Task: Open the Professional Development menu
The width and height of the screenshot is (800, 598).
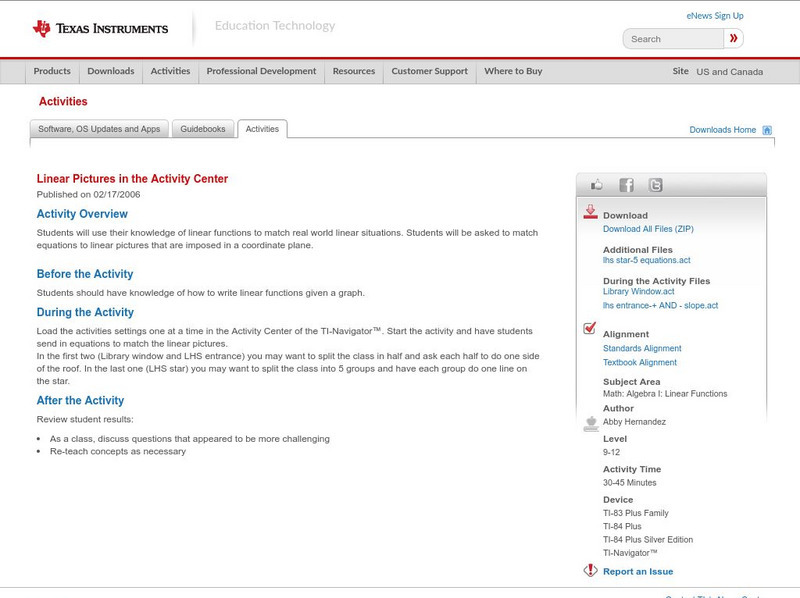Action: click(x=261, y=72)
